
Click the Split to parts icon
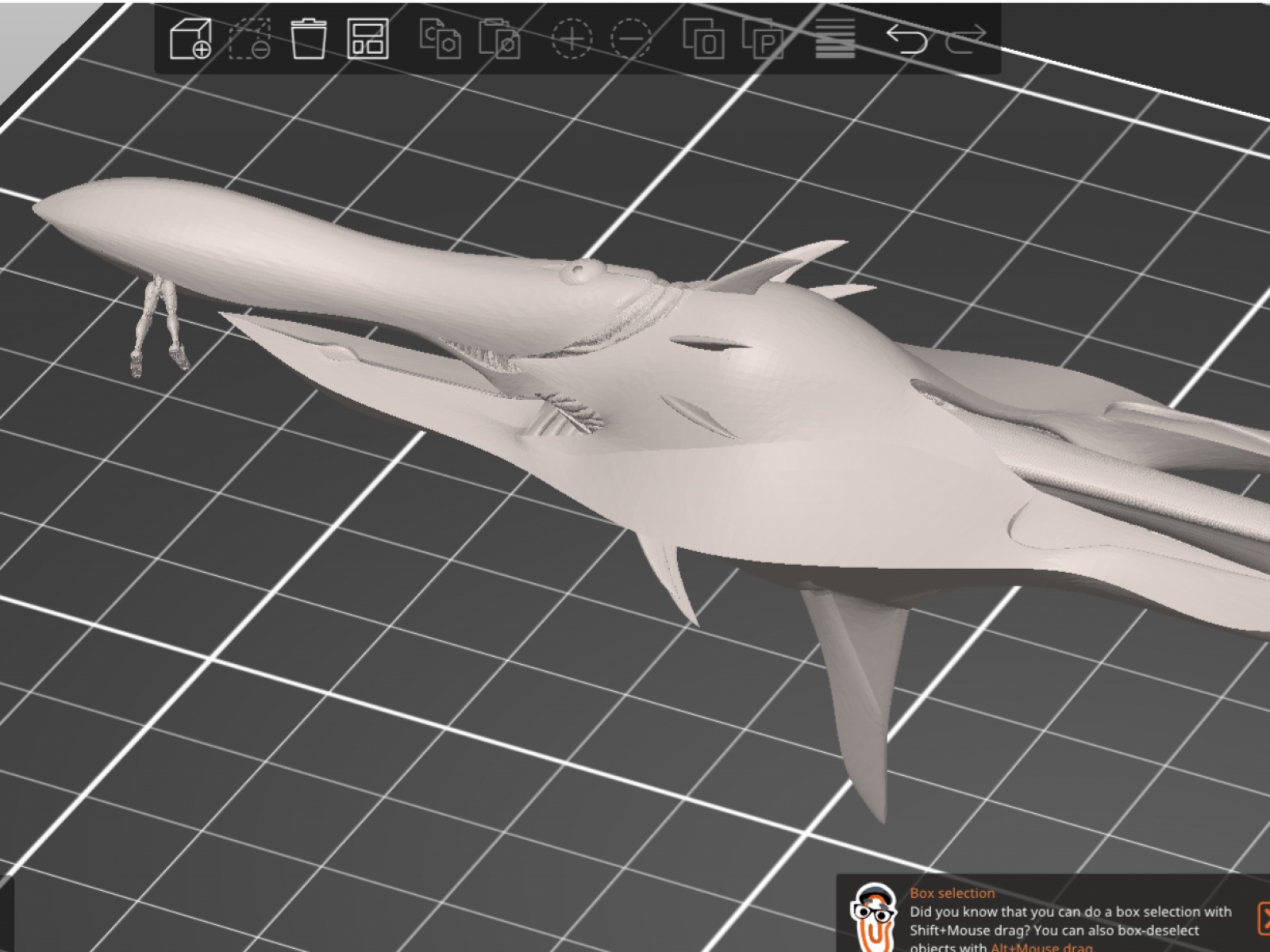763,38
